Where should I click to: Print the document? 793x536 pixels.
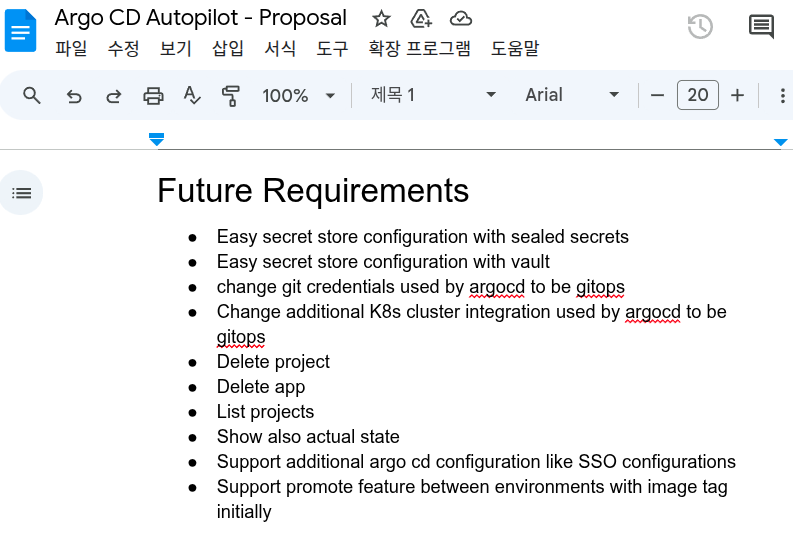(153, 96)
